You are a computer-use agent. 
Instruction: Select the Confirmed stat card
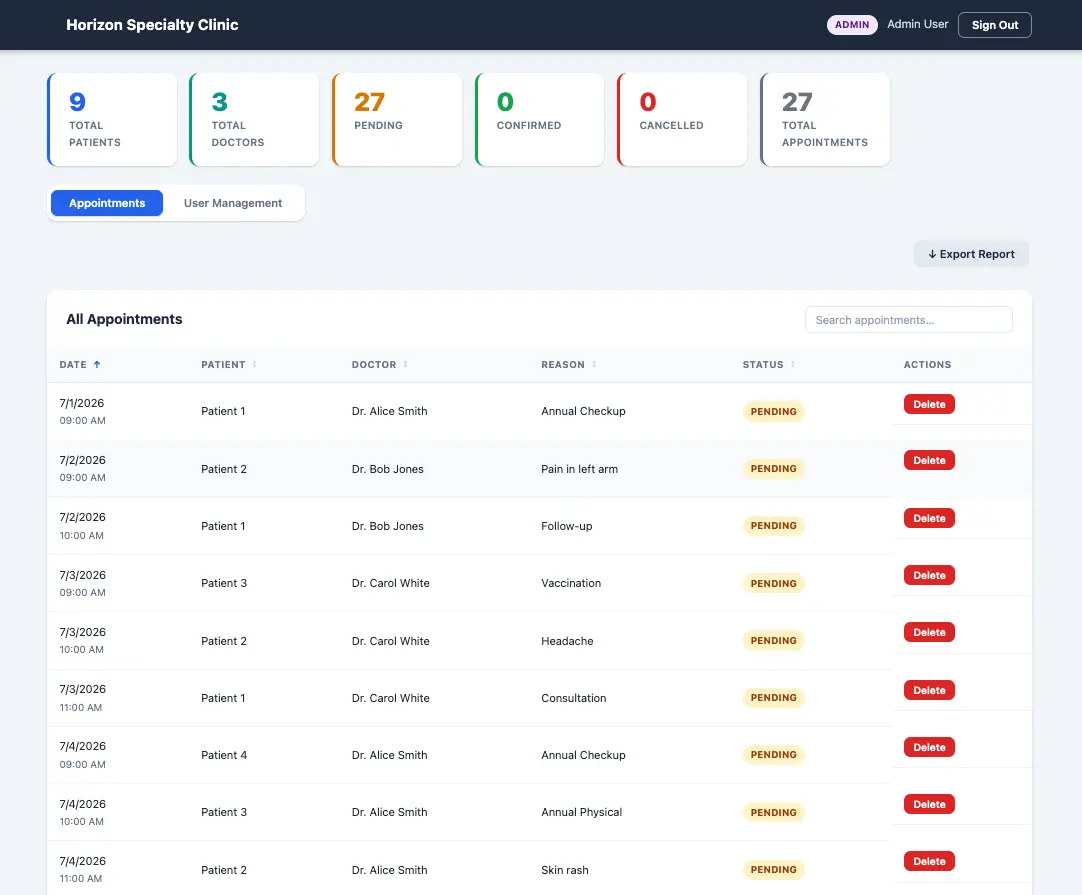[540, 119]
